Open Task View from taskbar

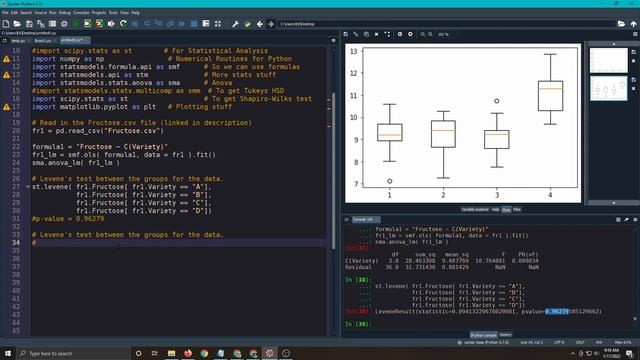coord(155,353)
